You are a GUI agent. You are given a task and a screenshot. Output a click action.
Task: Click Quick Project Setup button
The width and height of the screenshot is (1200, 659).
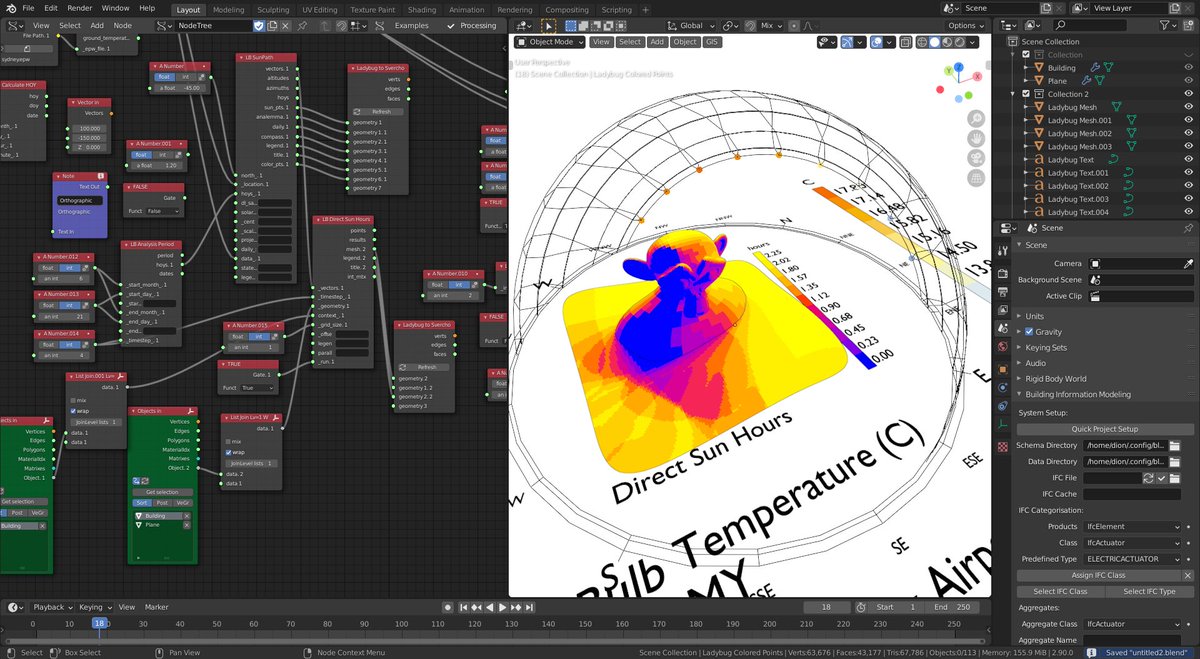pyautogui.click(x=1105, y=429)
